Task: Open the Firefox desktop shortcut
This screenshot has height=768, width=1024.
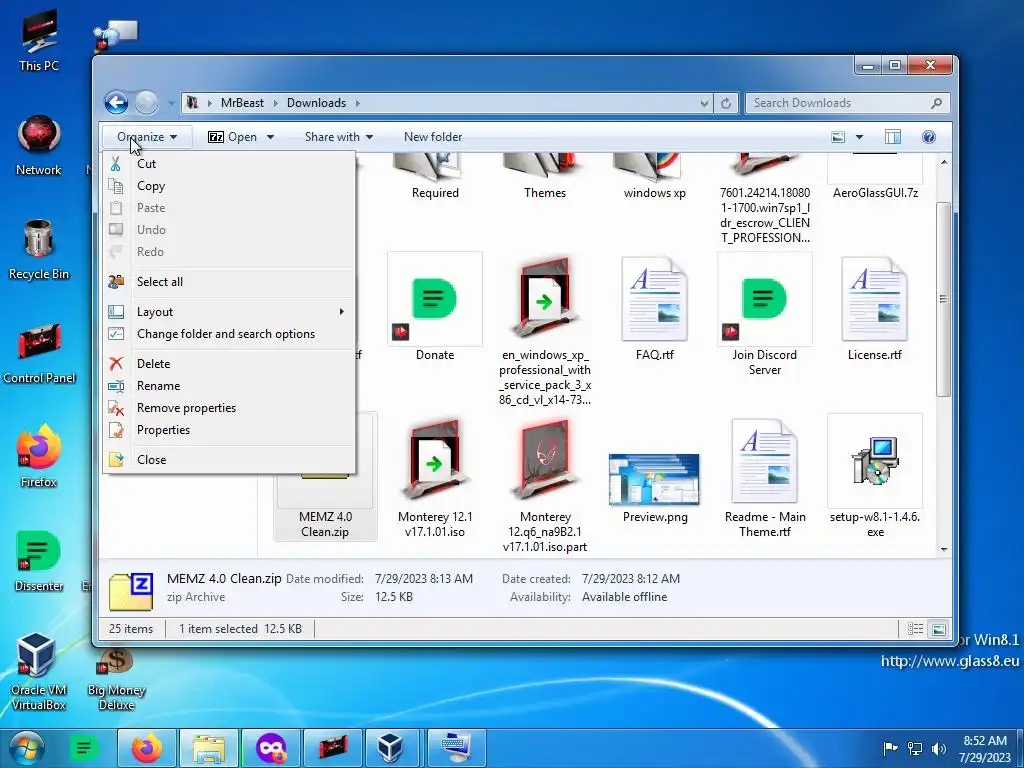Action: pos(39,456)
